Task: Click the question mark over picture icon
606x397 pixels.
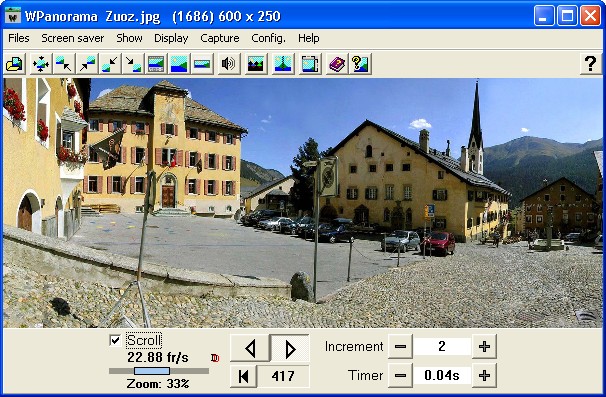Action: pos(360,64)
